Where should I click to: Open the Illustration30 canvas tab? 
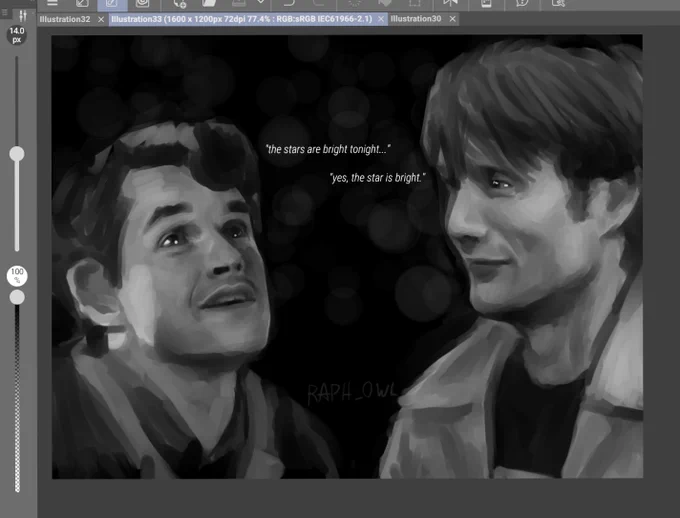click(x=415, y=19)
